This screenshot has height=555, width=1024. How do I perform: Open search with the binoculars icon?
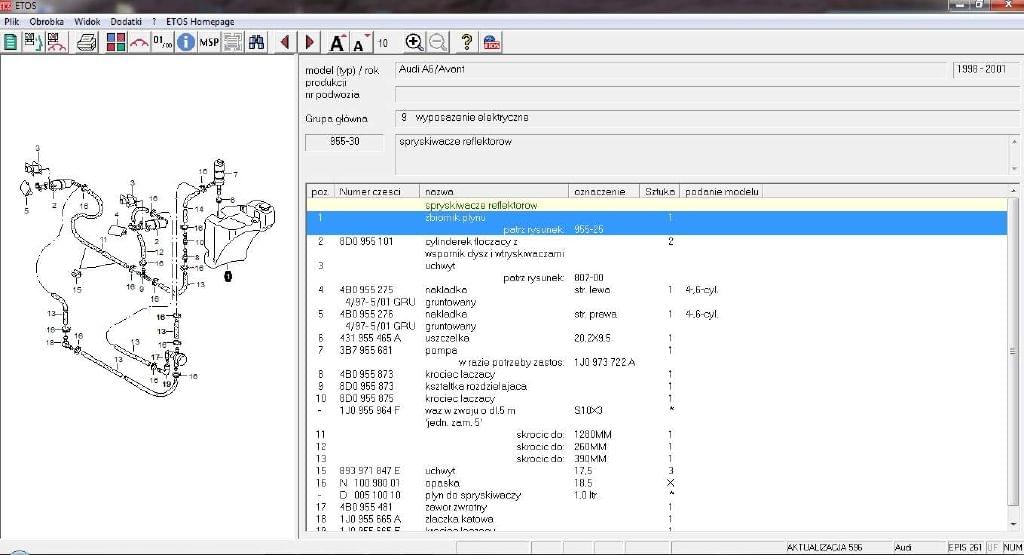tap(257, 42)
